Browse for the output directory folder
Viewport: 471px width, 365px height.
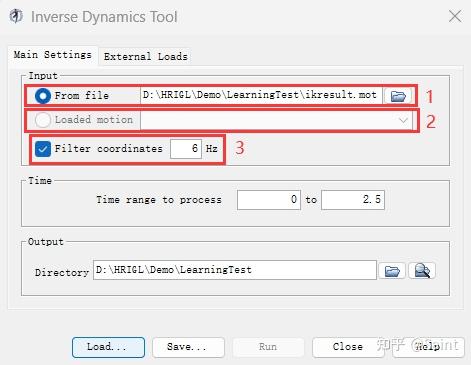(x=392, y=271)
